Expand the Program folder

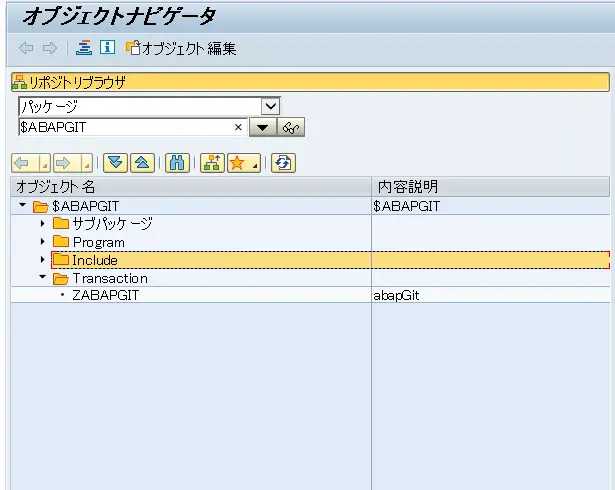click(43, 242)
